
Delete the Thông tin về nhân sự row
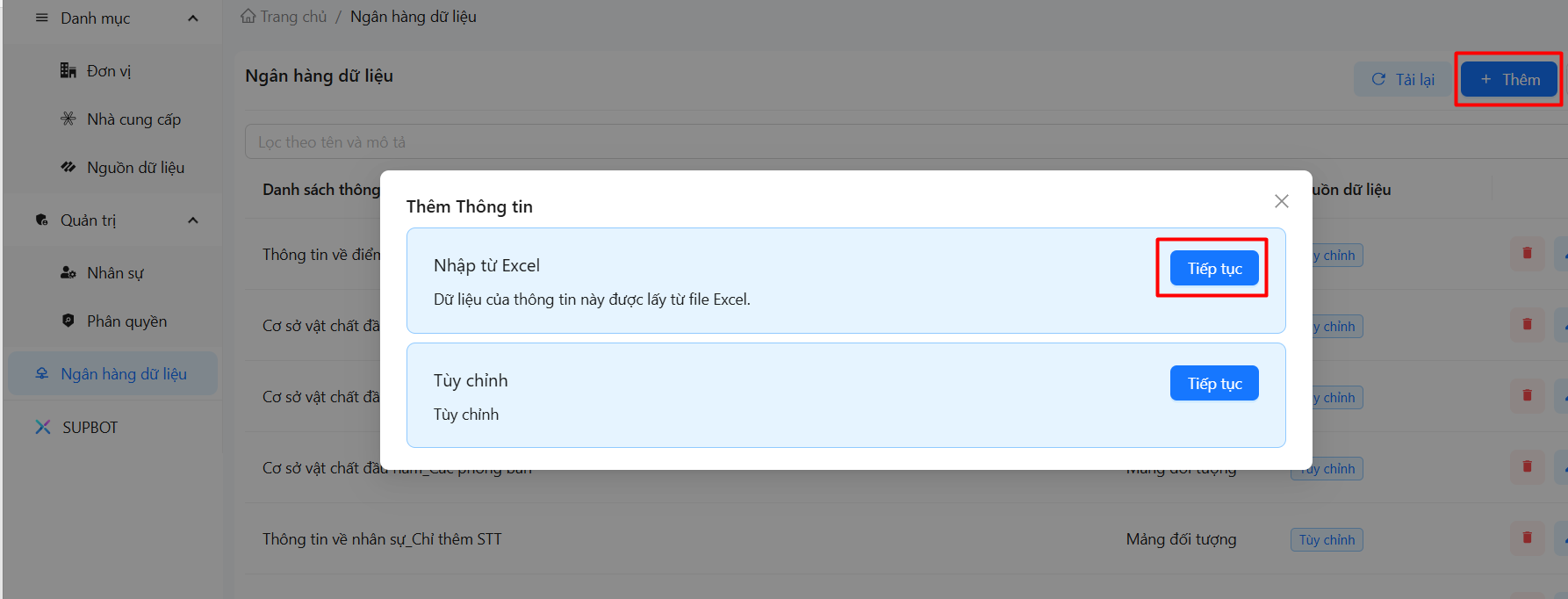tap(1527, 538)
